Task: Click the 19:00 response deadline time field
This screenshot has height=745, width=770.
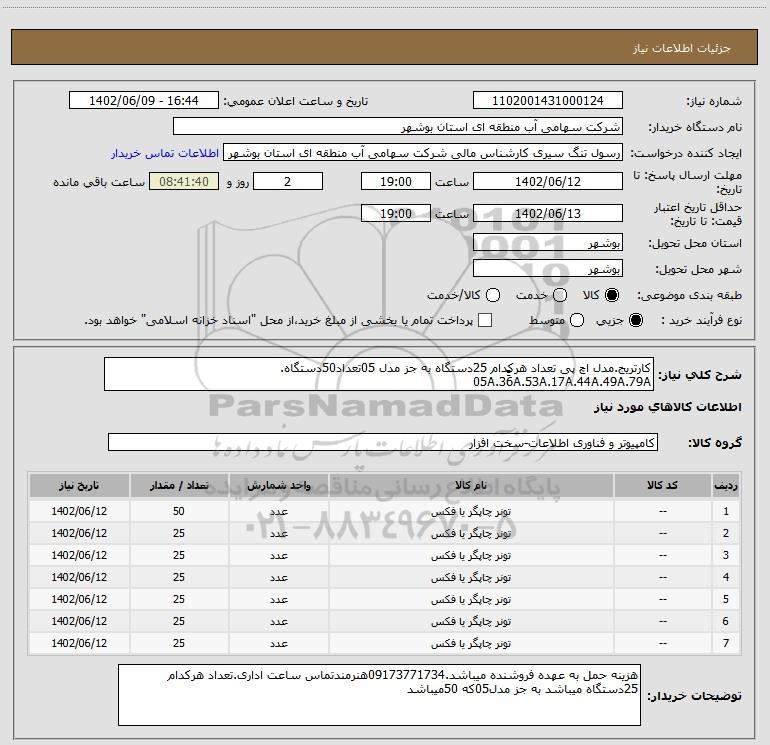Action: point(396,182)
